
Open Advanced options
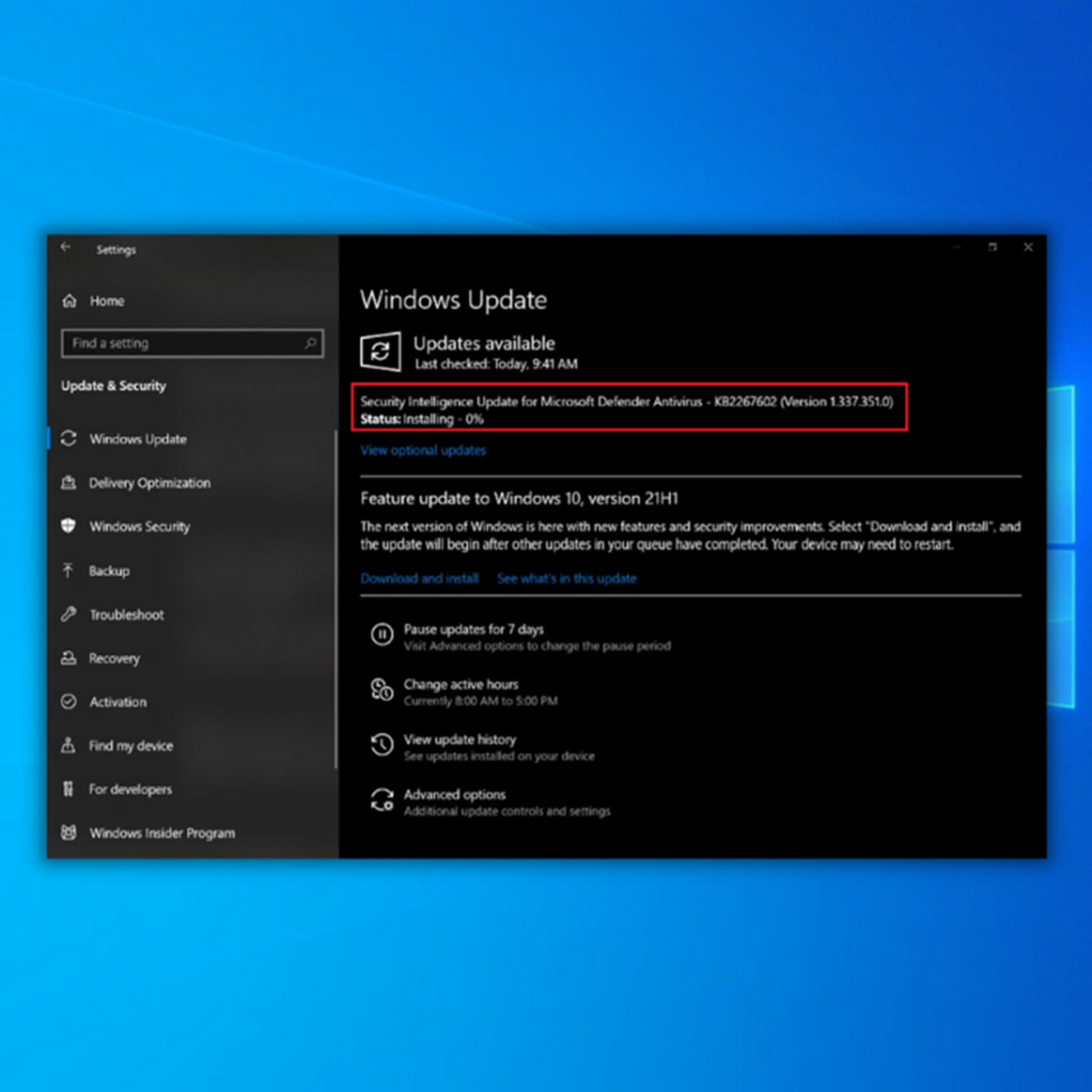tap(455, 794)
